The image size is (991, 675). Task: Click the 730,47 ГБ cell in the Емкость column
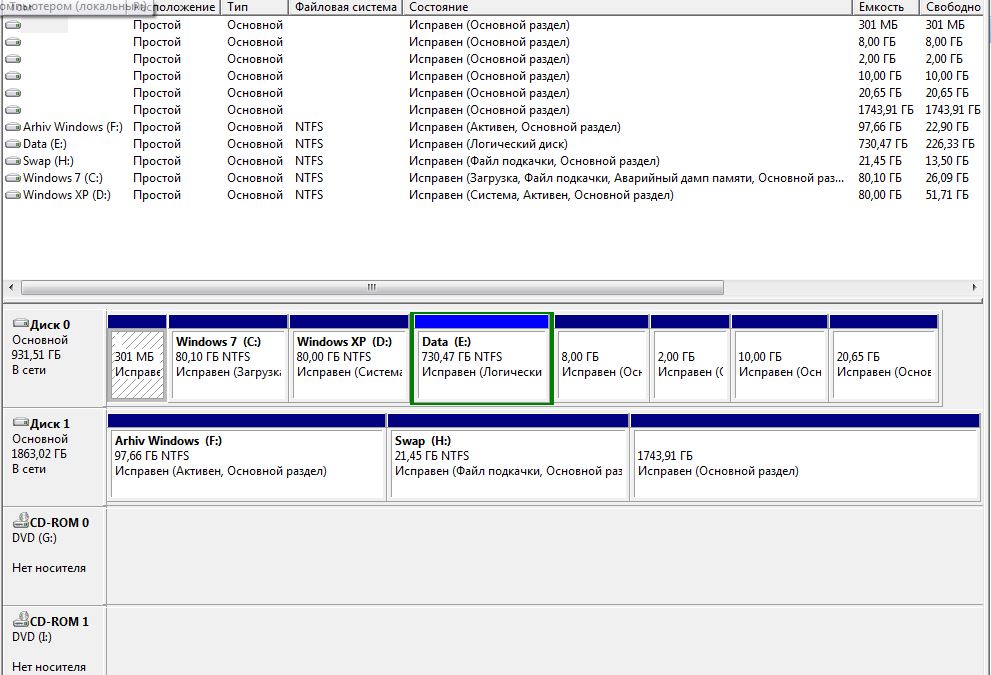[x=883, y=144]
